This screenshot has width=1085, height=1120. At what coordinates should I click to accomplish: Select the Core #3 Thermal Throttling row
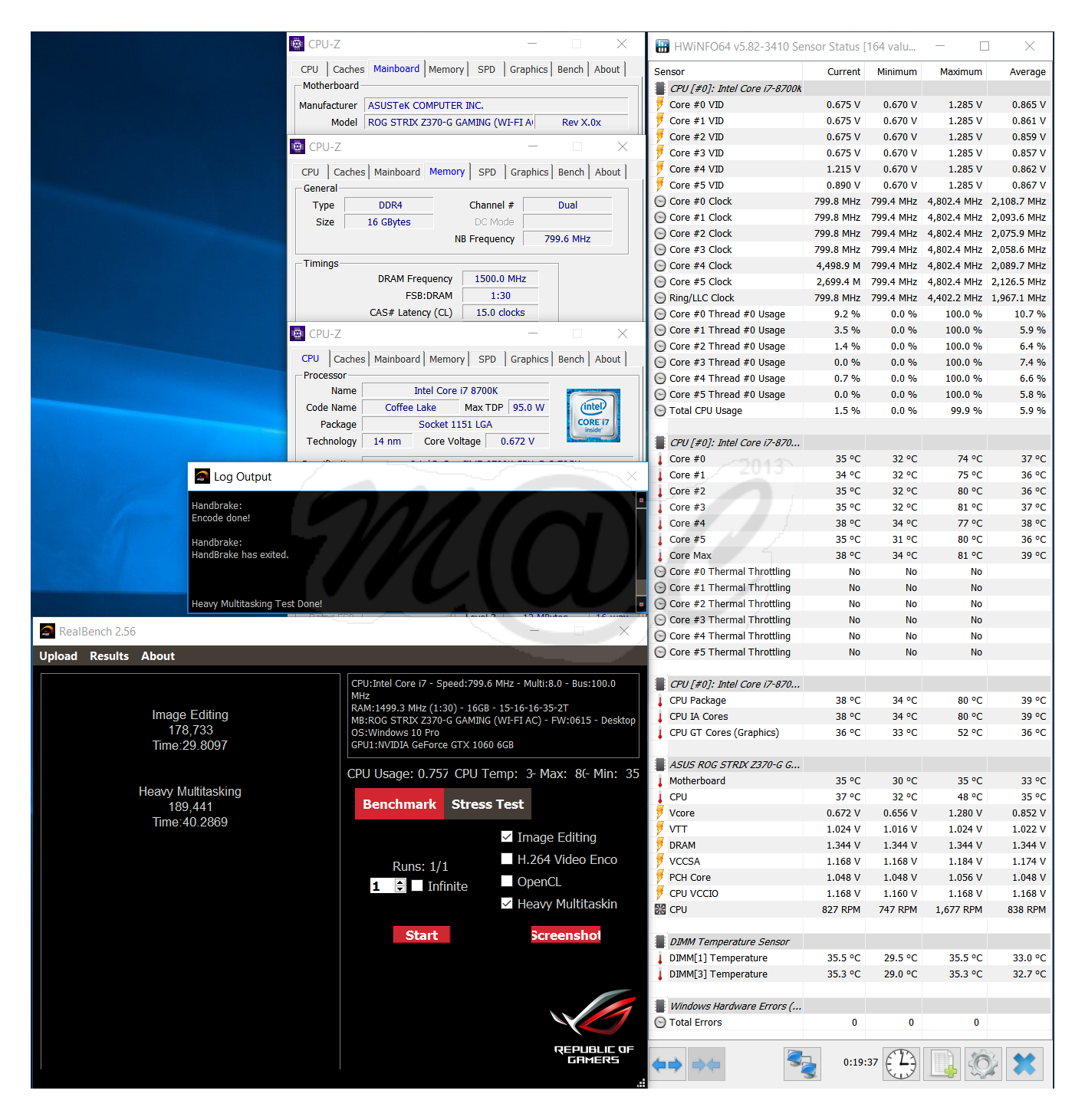(x=851, y=619)
